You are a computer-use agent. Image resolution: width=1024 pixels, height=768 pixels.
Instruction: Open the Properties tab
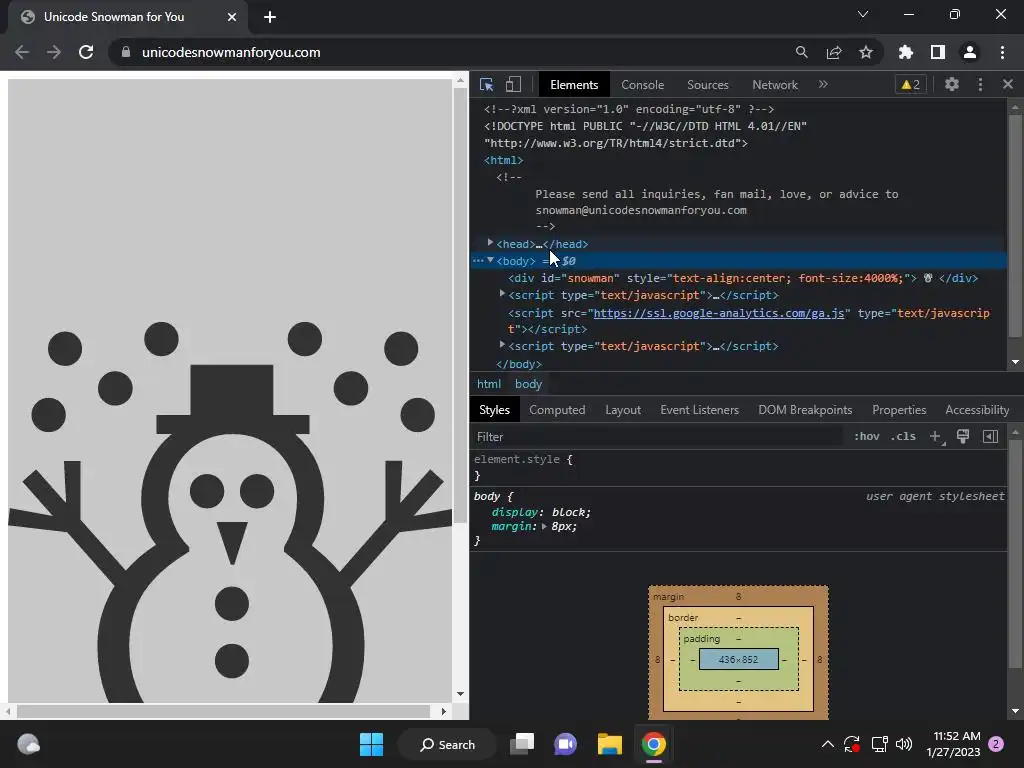coord(899,410)
